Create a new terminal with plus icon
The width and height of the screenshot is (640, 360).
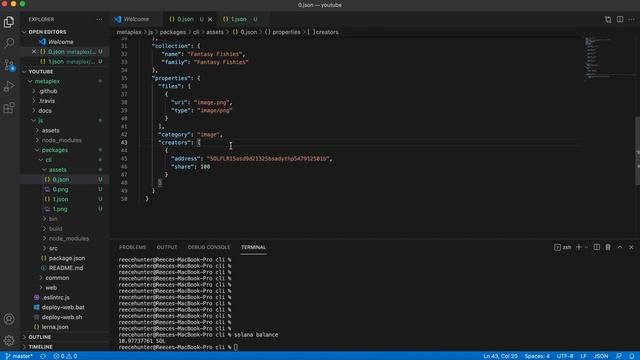(x=579, y=247)
